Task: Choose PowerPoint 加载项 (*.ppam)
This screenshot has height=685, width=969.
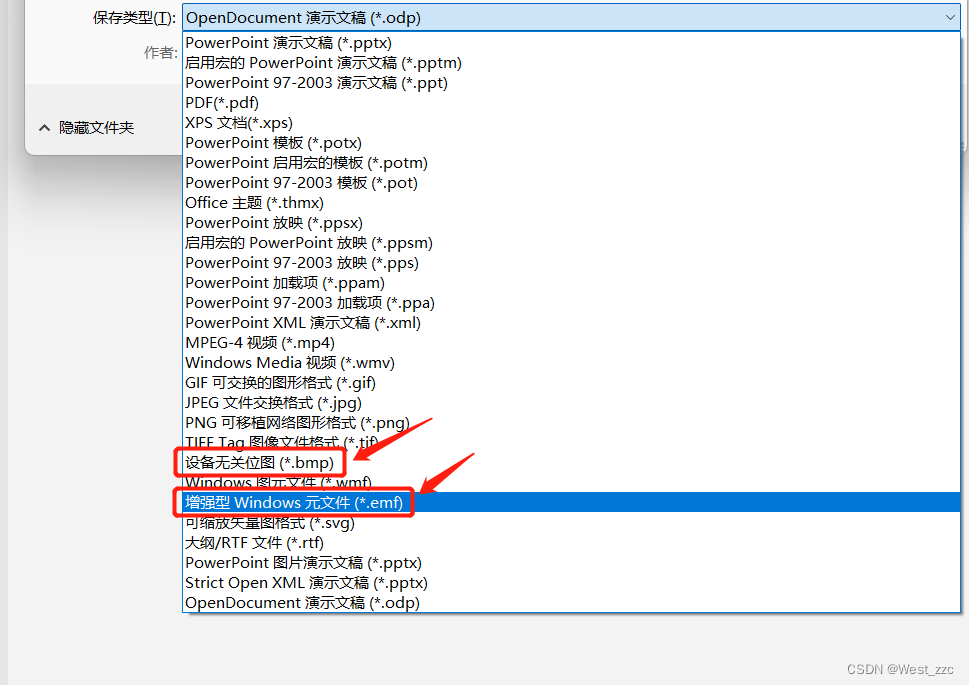Action: tap(571, 283)
